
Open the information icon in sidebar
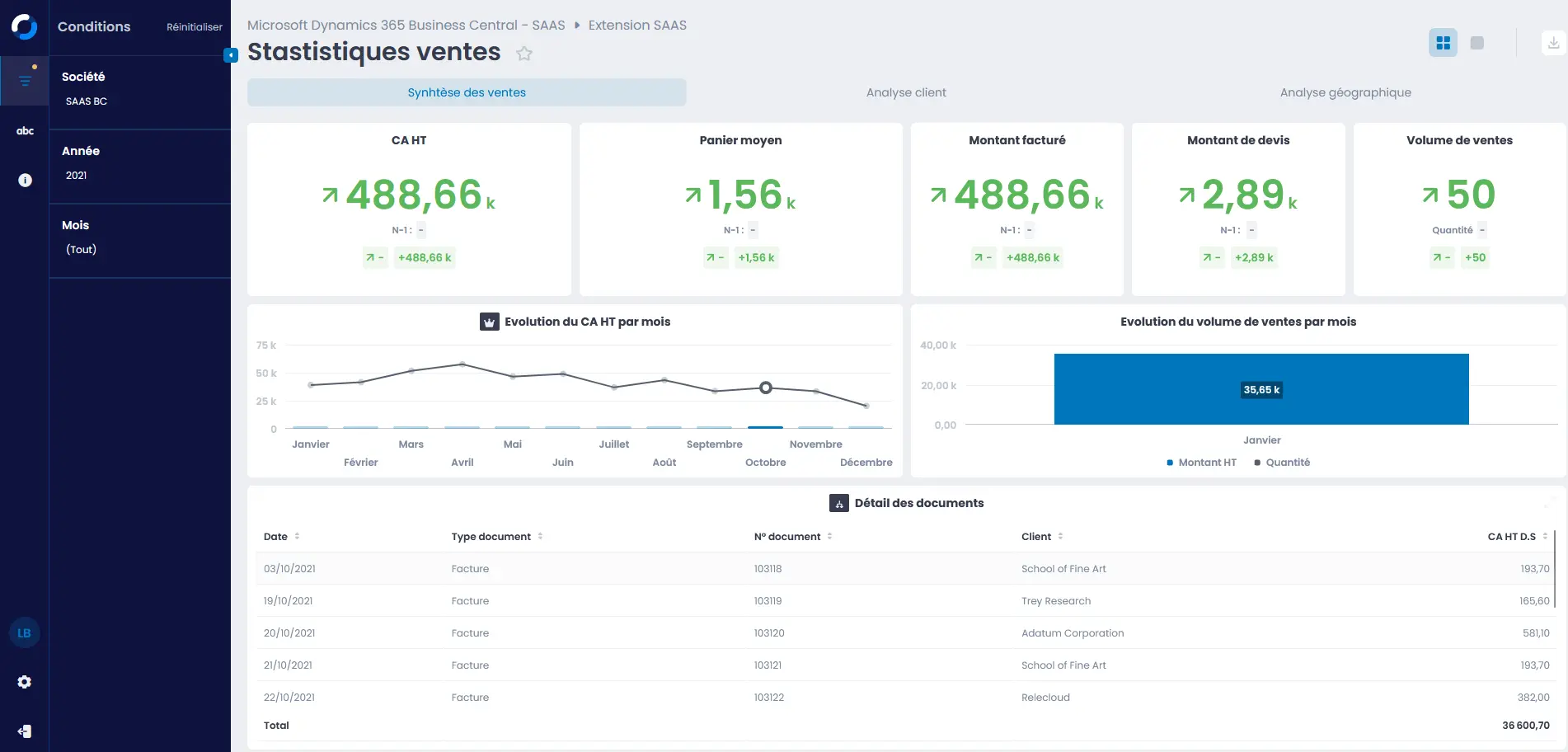[x=25, y=181]
